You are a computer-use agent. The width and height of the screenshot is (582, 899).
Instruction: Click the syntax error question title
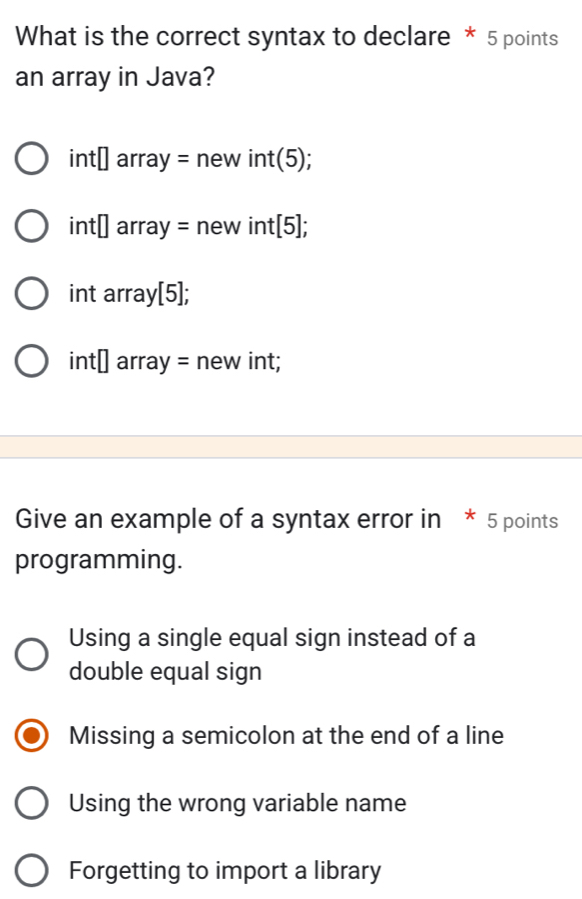coord(222,519)
